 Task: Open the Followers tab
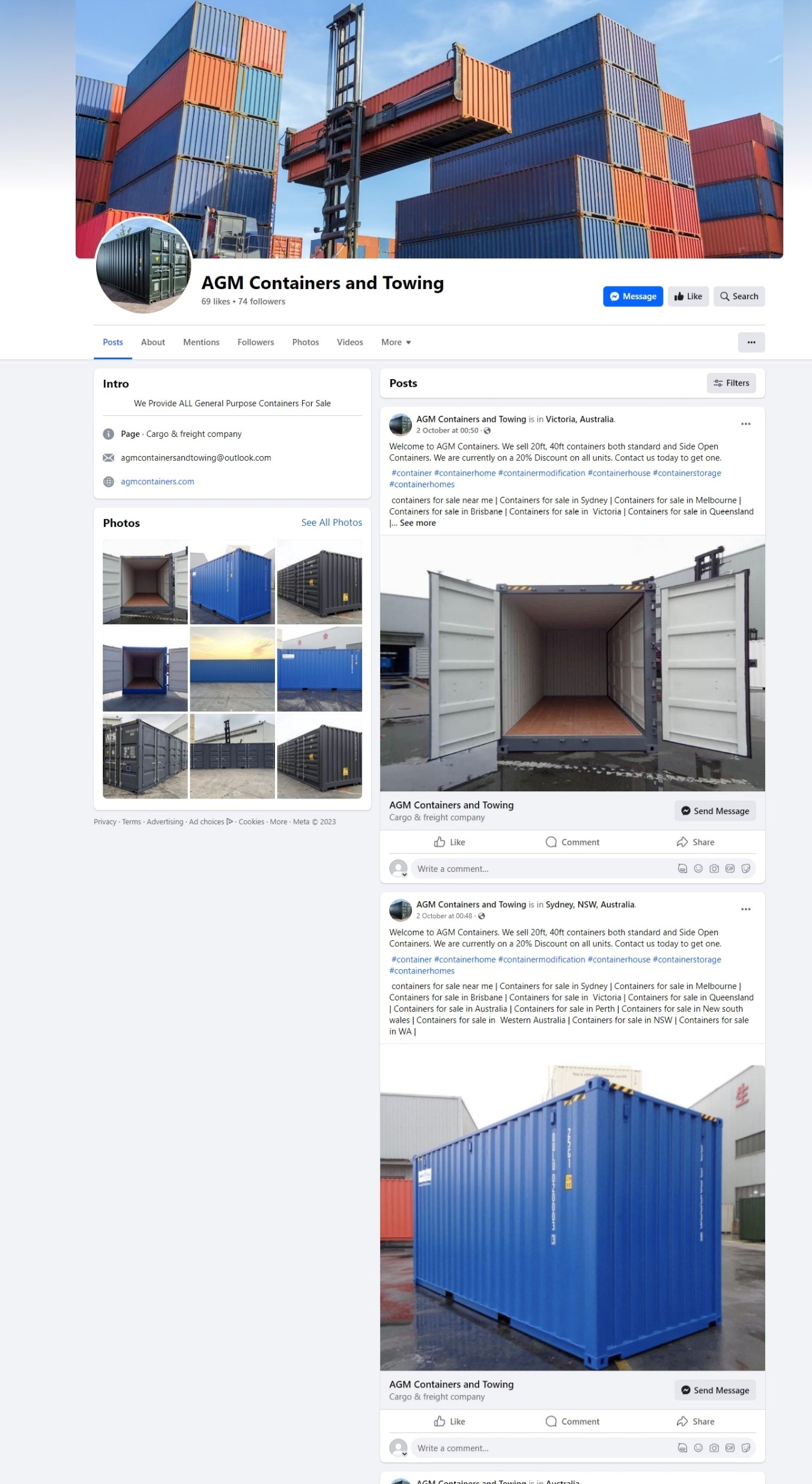pos(256,342)
